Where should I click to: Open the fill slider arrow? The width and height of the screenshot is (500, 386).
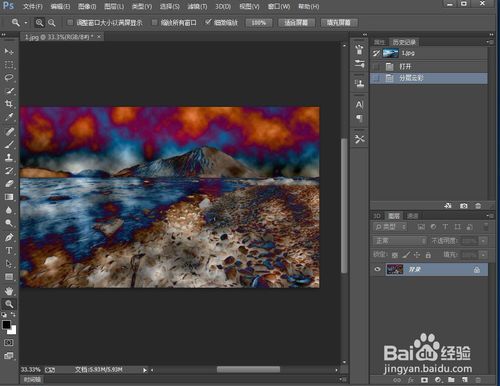coord(483,255)
